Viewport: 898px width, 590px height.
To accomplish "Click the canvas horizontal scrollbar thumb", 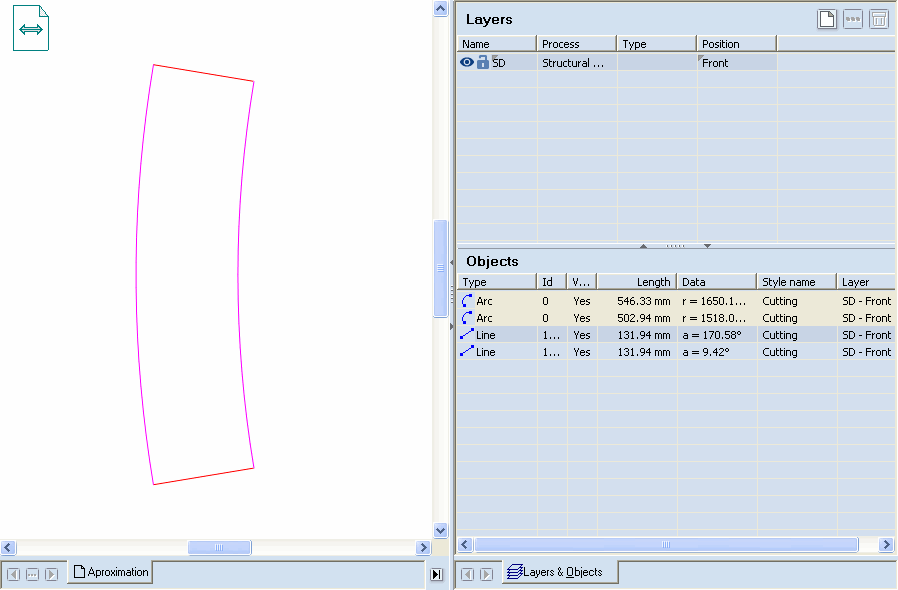I will [219, 547].
